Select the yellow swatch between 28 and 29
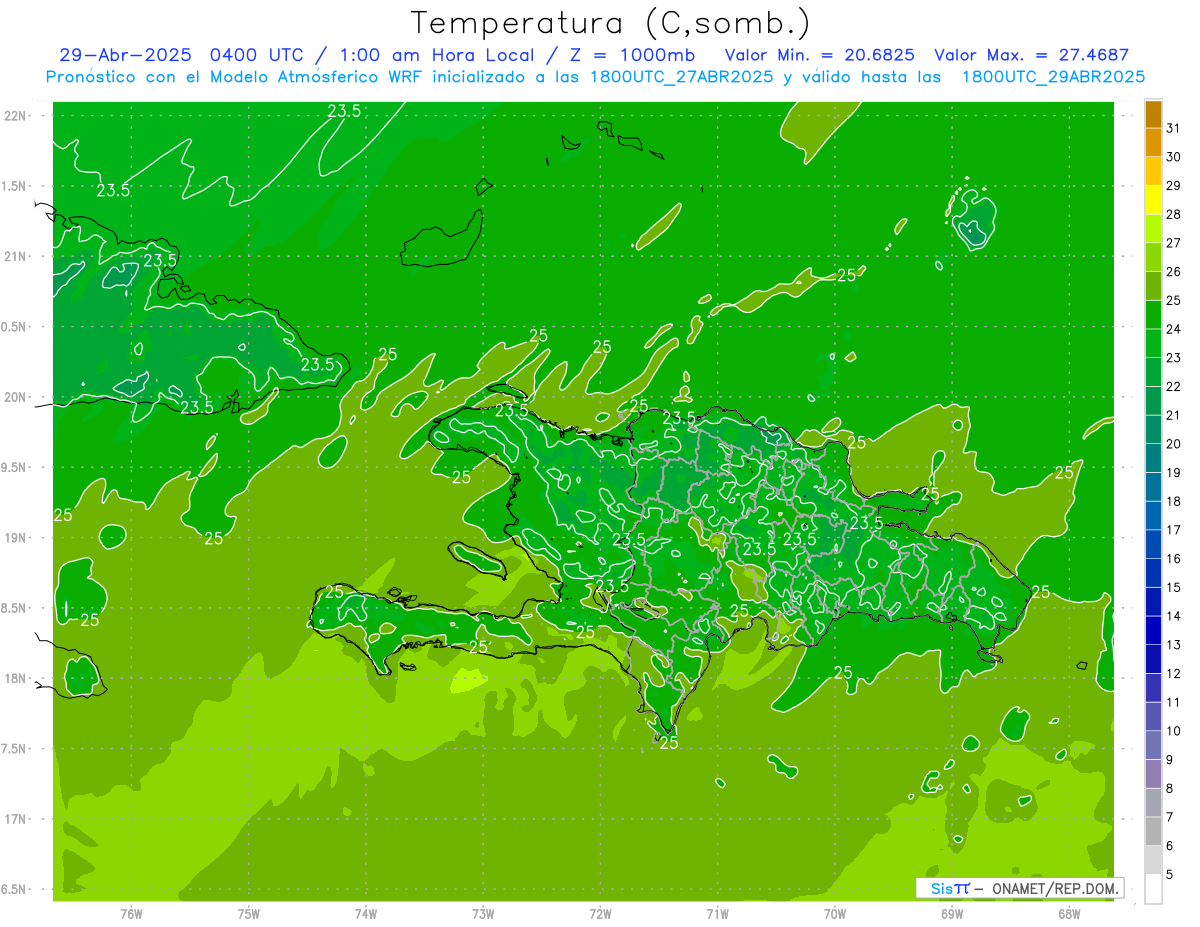The height and width of the screenshot is (927, 1200). (1153, 200)
